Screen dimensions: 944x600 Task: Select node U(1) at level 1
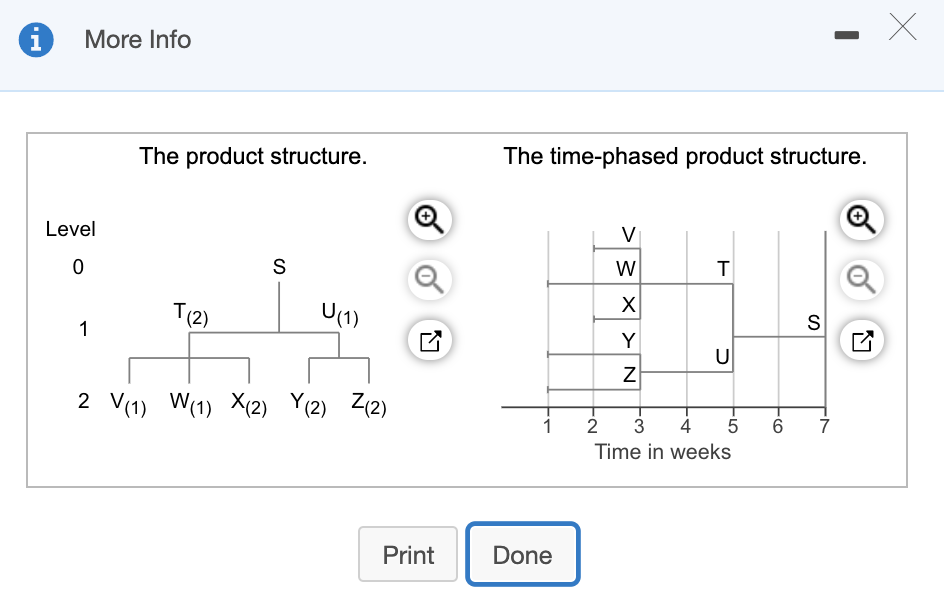click(x=338, y=314)
